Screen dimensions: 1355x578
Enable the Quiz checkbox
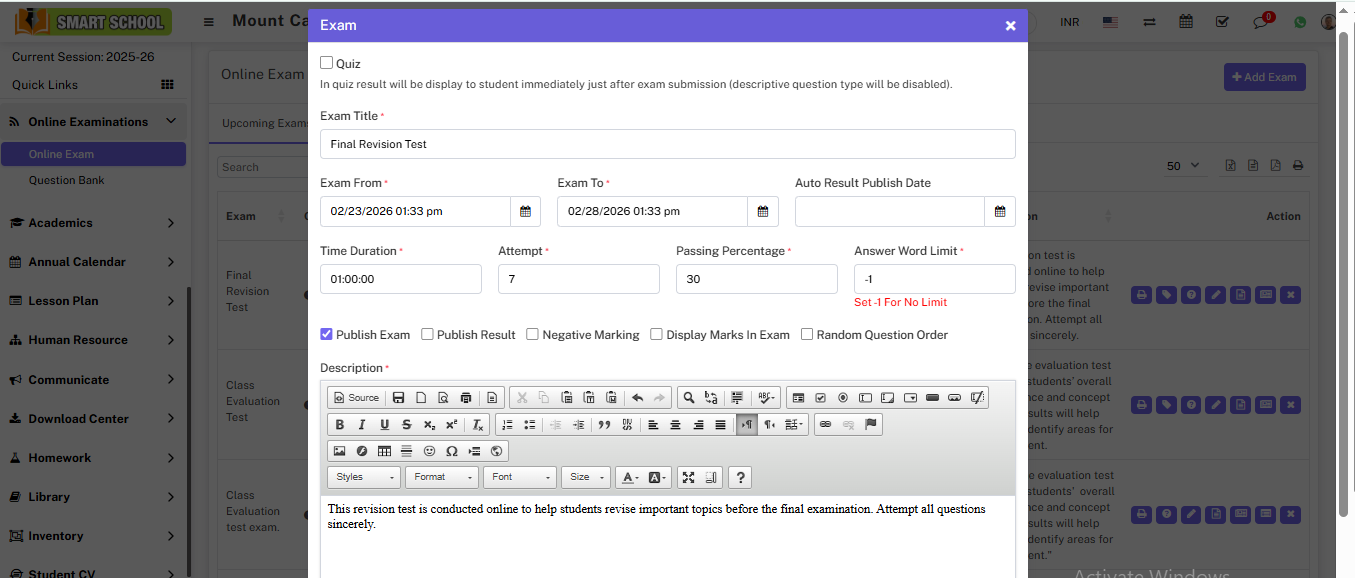pos(327,63)
